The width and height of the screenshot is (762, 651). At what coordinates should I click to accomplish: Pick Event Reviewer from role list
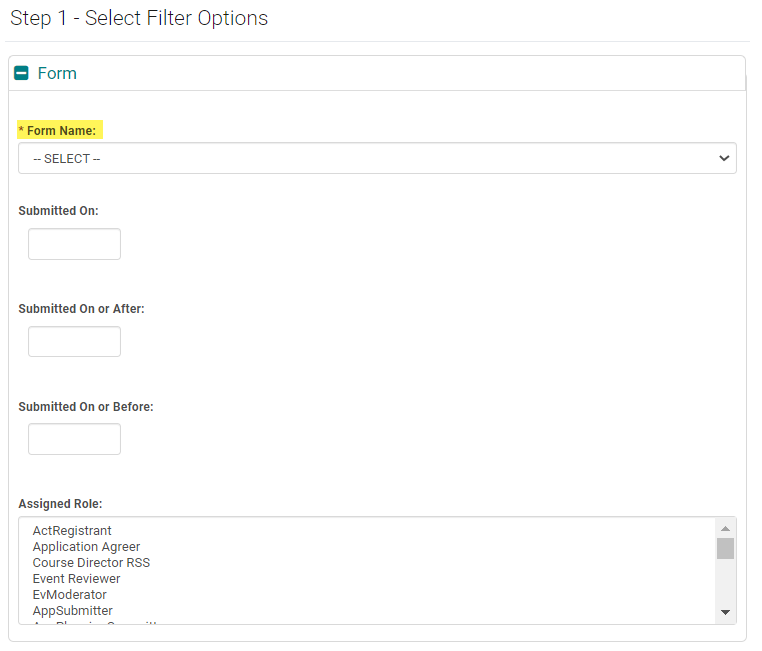tap(76, 578)
